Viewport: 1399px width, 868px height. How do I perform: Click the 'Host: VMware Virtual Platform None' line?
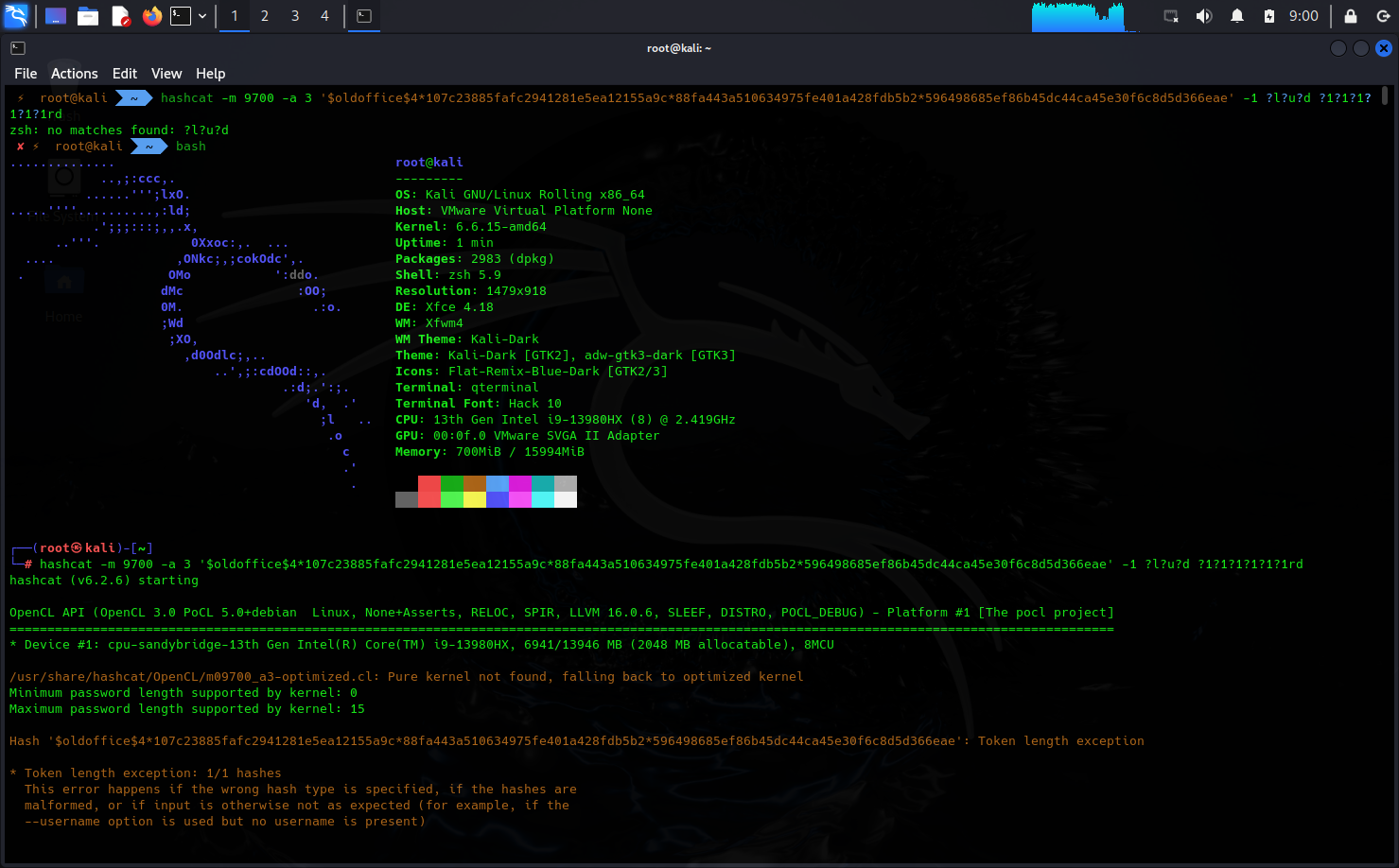point(524,211)
